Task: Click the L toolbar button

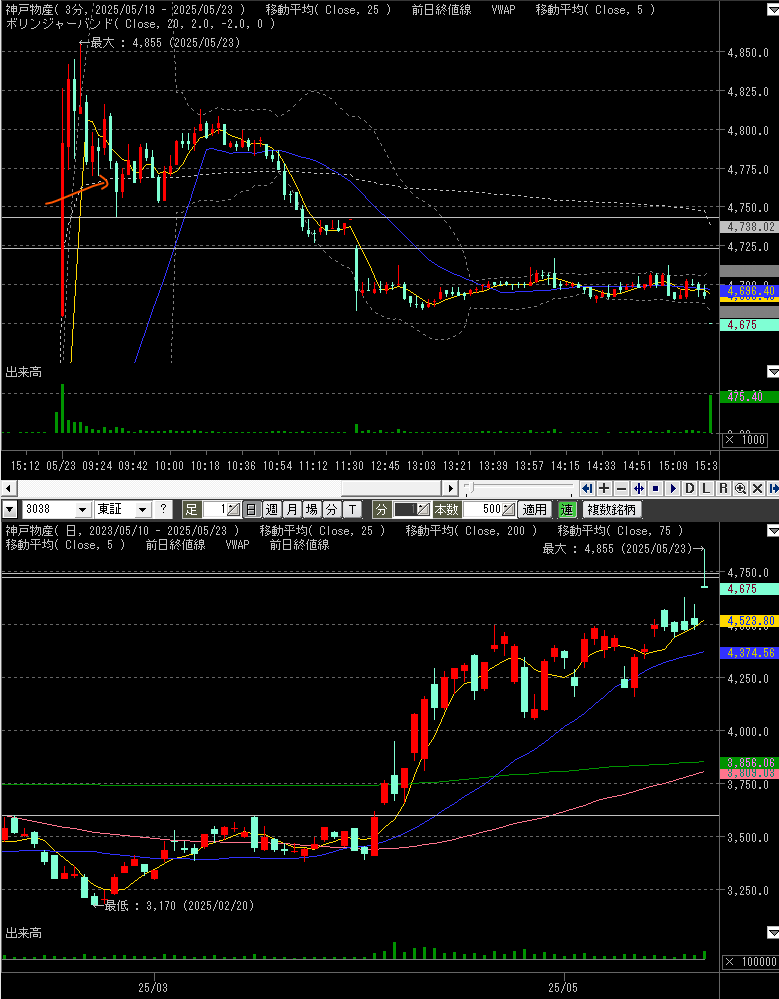Action: click(706, 489)
